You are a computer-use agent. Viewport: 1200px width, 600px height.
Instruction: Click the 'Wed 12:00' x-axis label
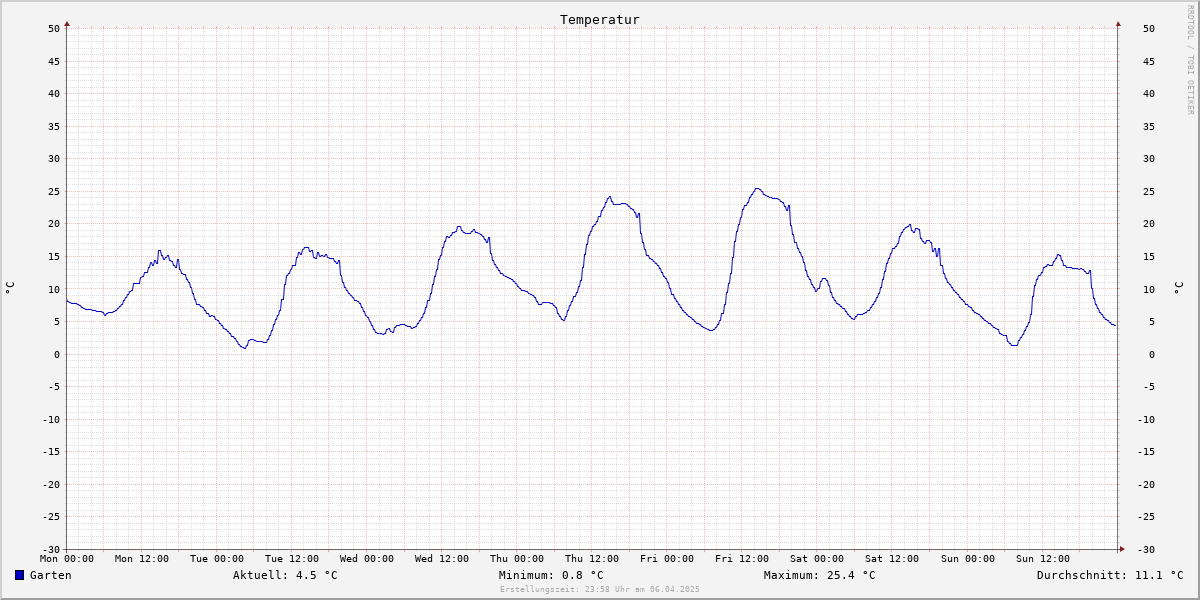(442, 559)
